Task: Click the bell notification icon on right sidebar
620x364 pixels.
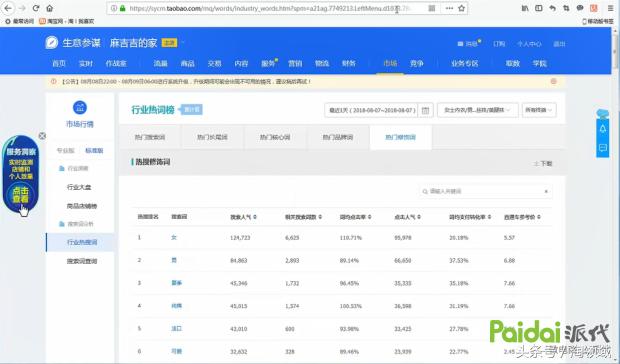Action: (x=603, y=129)
